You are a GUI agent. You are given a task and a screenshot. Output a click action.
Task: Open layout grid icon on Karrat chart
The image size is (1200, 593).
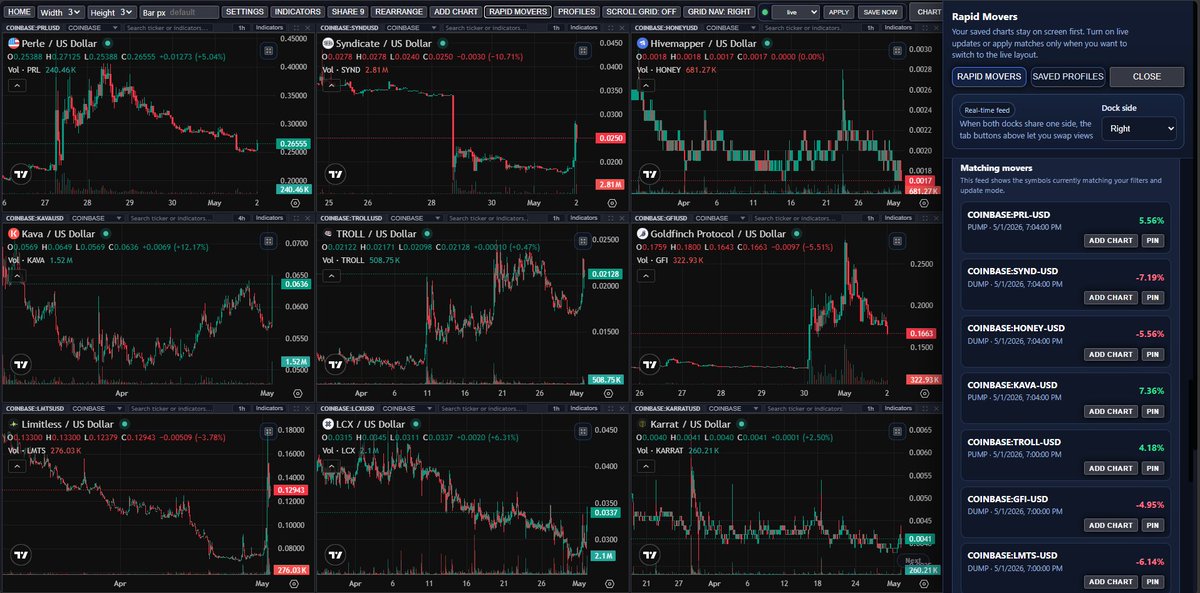(896, 431)
